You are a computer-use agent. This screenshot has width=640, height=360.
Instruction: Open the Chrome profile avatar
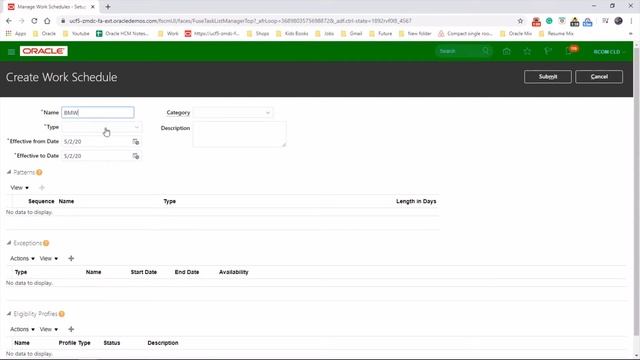tap(618, 21)
